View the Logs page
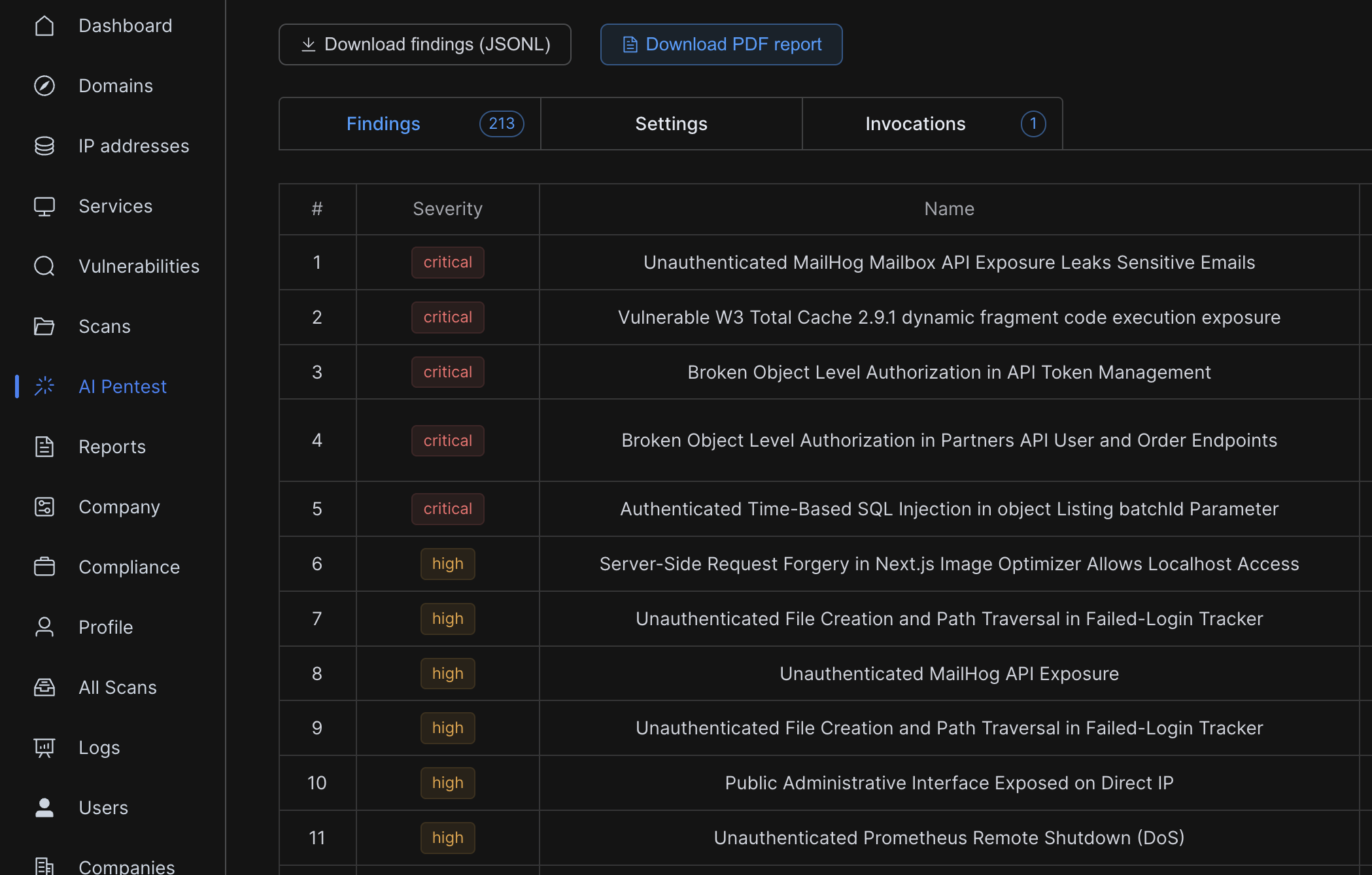The height and width of the screenshot is (875, 1372). point(99,747)
